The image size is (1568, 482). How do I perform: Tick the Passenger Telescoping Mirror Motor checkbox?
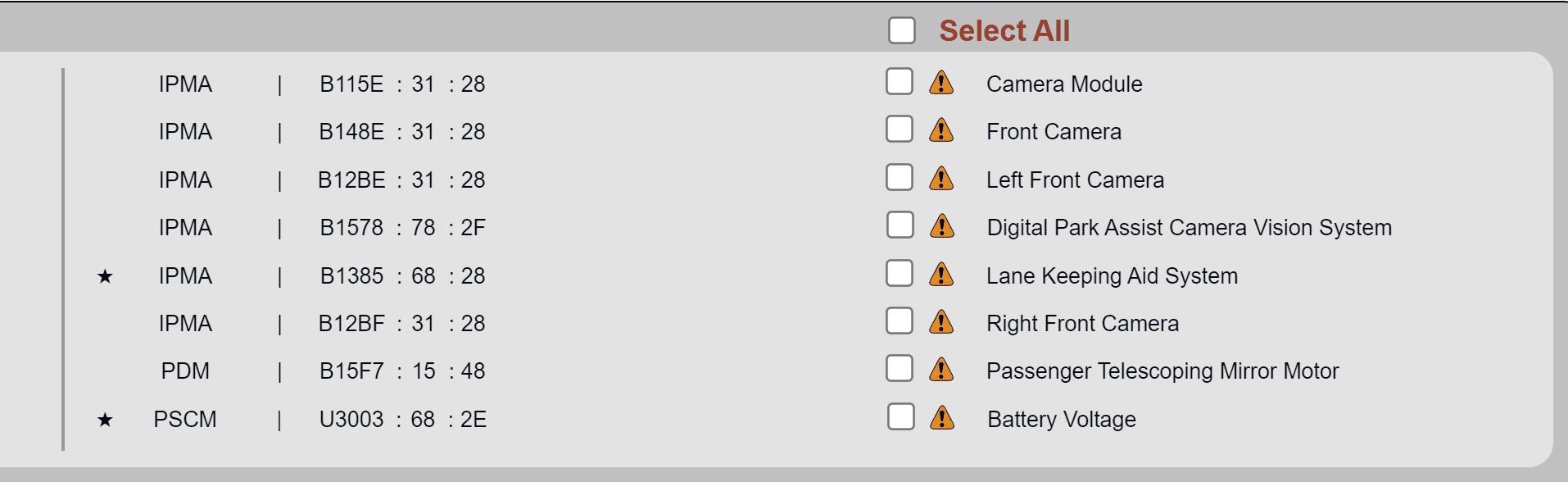pos(900,369)
